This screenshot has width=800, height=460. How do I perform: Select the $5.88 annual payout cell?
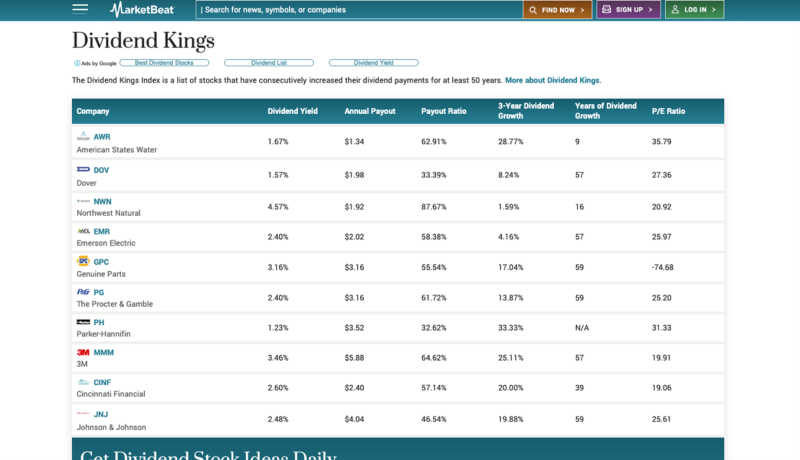354,357
